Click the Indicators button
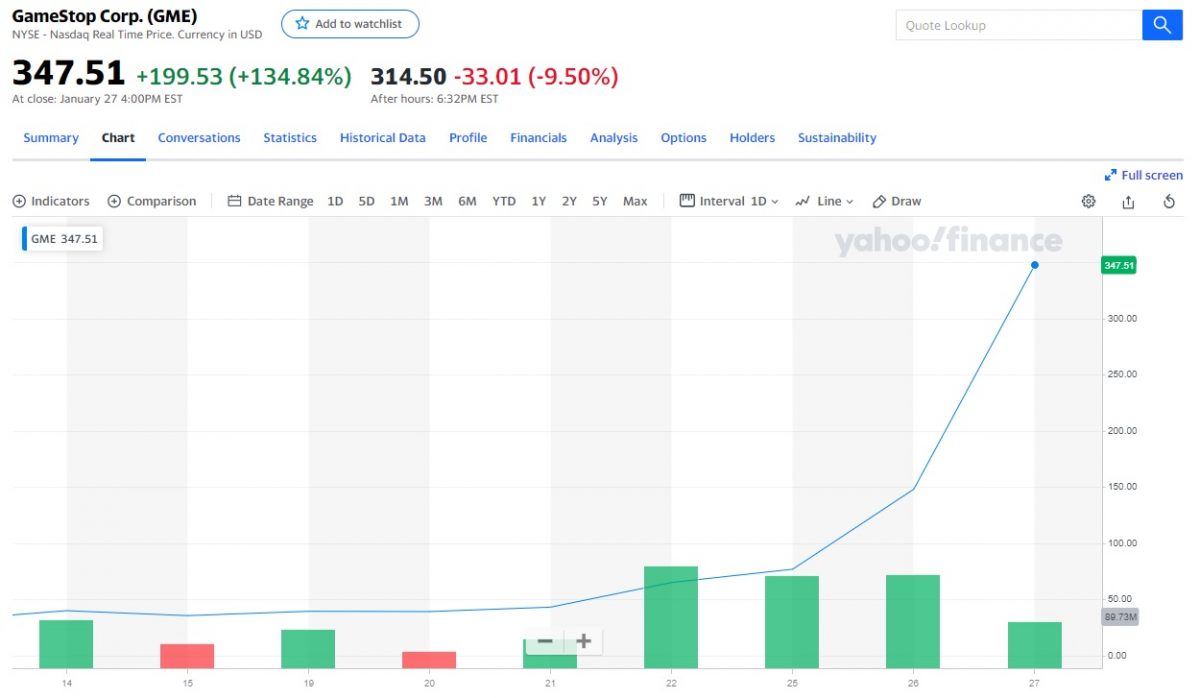The width and height of the screenshot is (1200, 698). click(51, 201)
